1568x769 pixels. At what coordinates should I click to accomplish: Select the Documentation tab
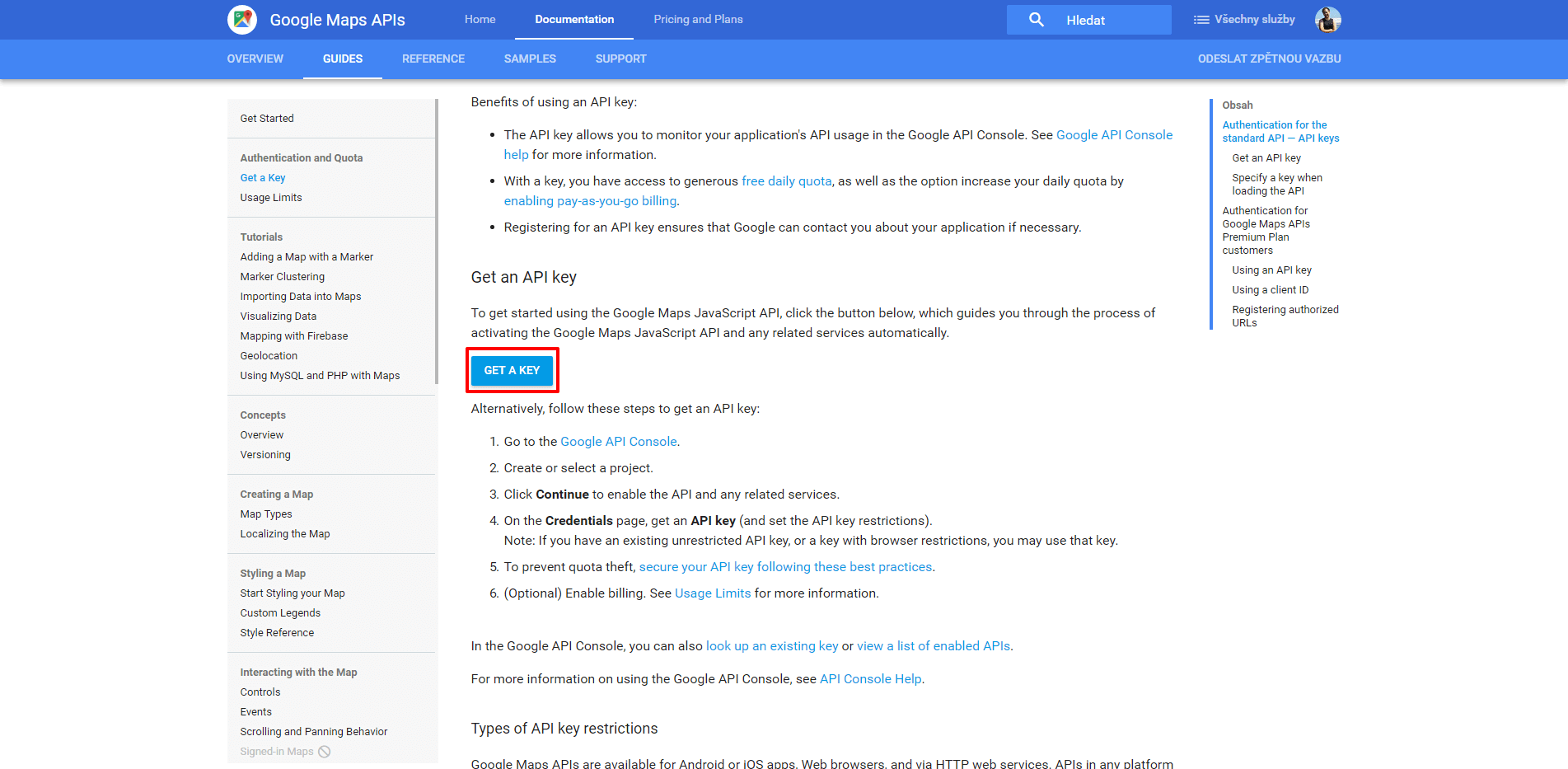pyautogui.click(x=574, y=20)
